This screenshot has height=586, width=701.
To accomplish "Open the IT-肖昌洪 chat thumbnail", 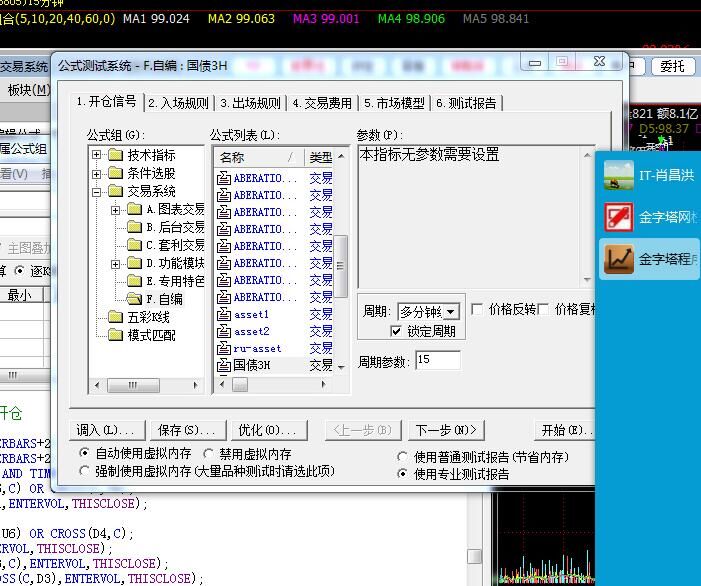I will pos(619,175).
